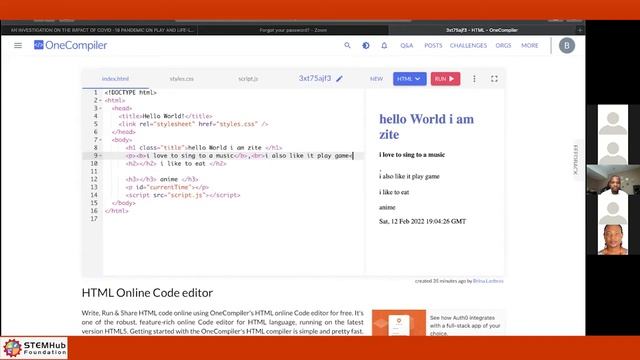The height and width of the screenshot is (360, 640).
Task: Collapse the html tag on line 2
Action: 100,100
